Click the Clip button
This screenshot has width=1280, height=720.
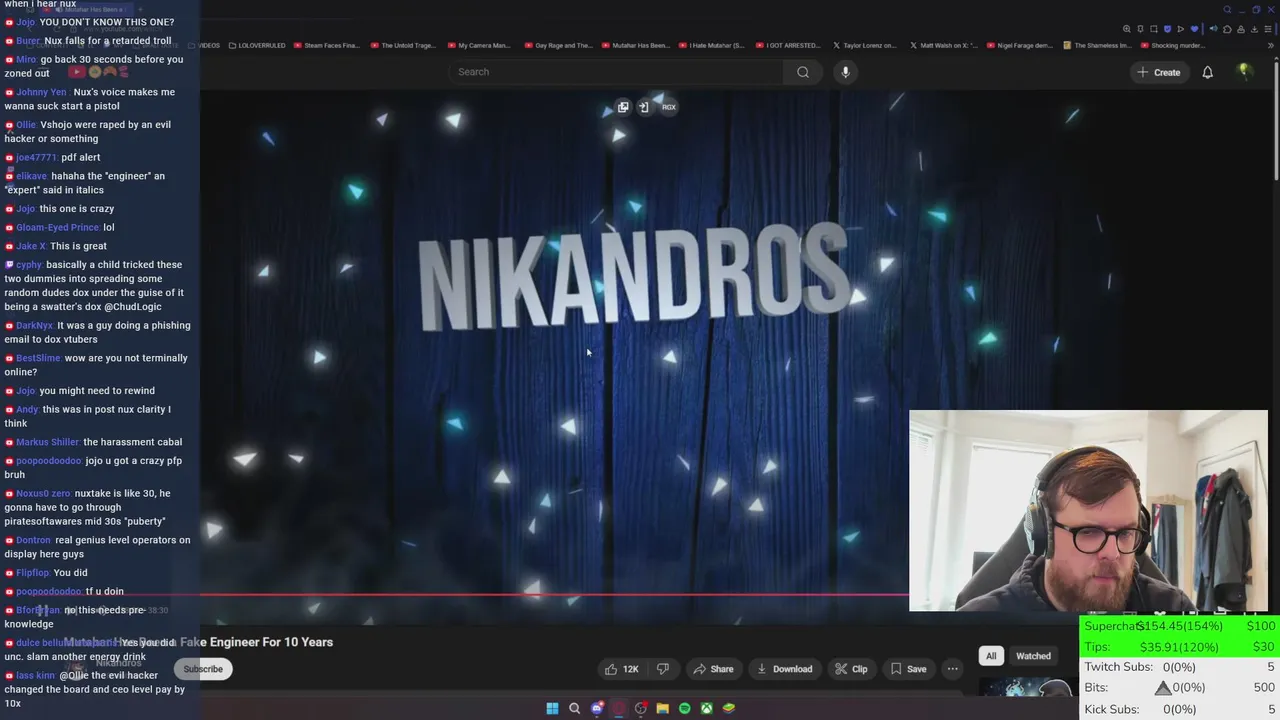[852, 669]
